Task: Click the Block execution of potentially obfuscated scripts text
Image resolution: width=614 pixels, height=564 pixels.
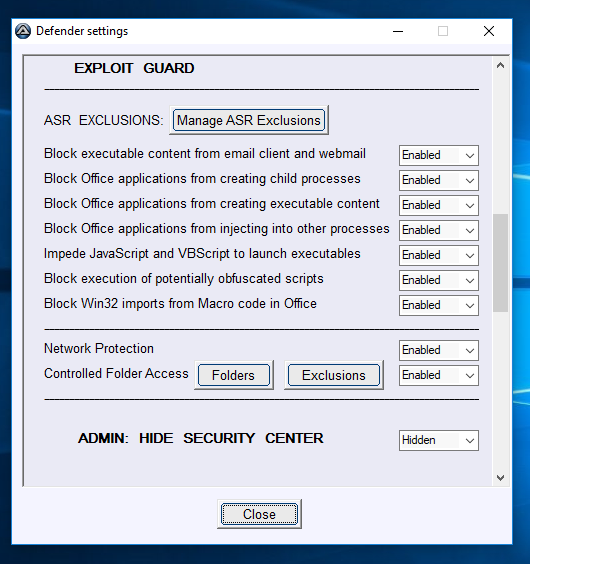Action: (x=184, y=278)
